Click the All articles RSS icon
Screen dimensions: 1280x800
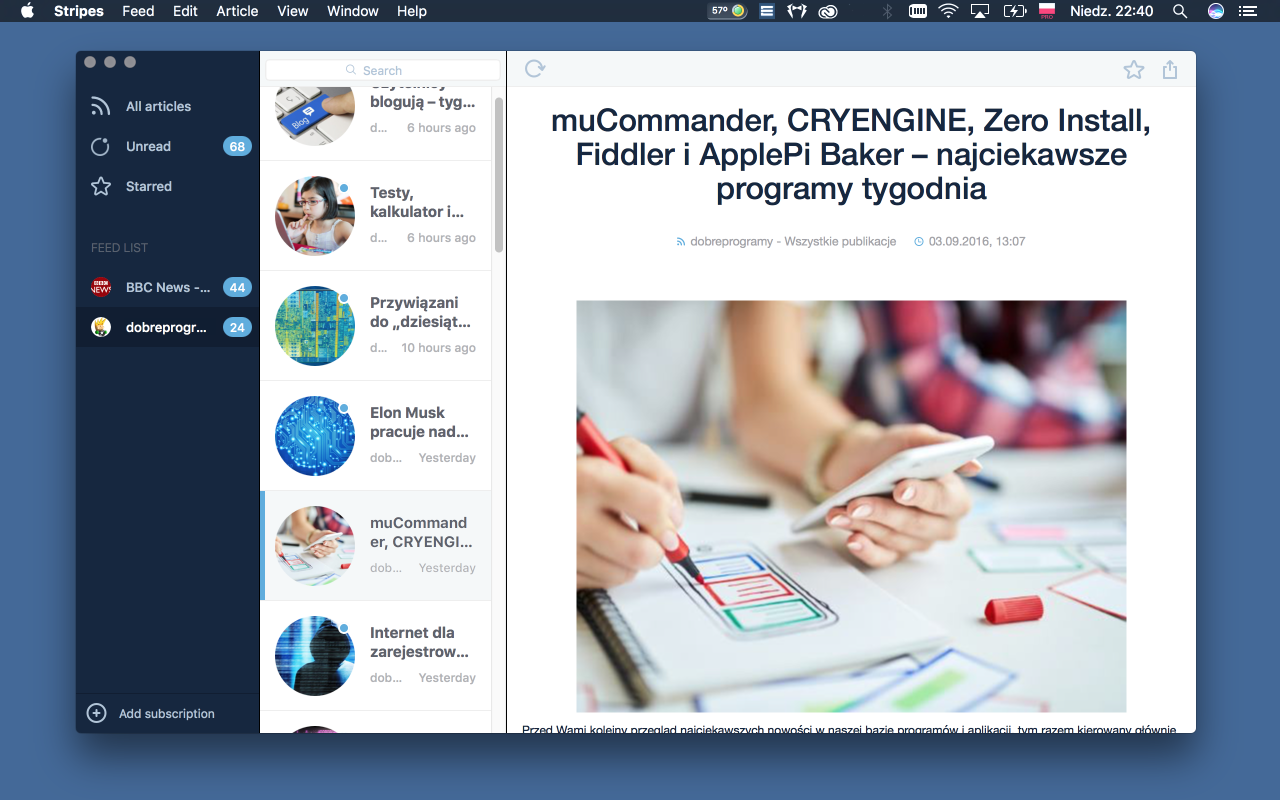tap(100, 106)
